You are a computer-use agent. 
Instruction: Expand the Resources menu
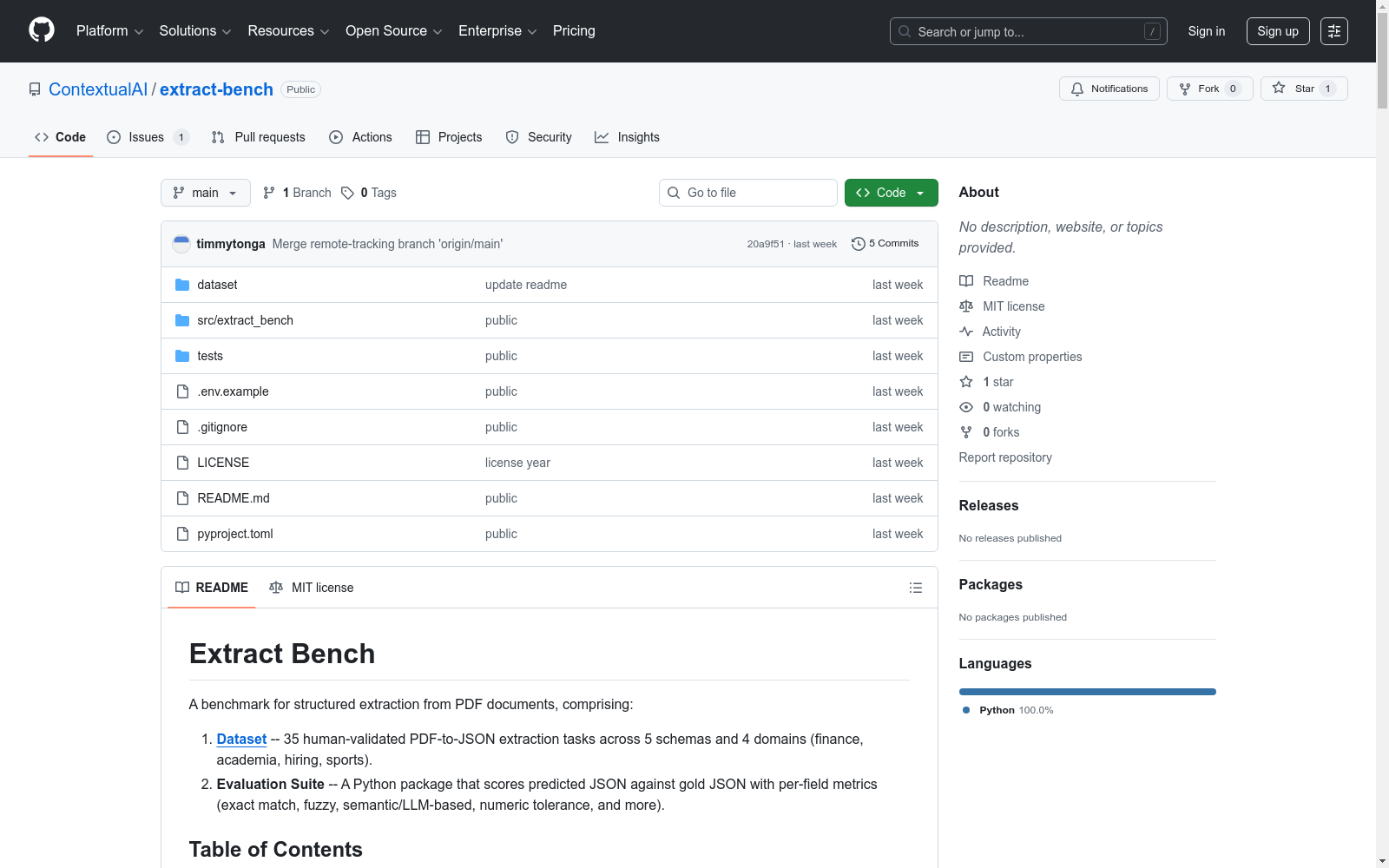(x=289, y=31)
